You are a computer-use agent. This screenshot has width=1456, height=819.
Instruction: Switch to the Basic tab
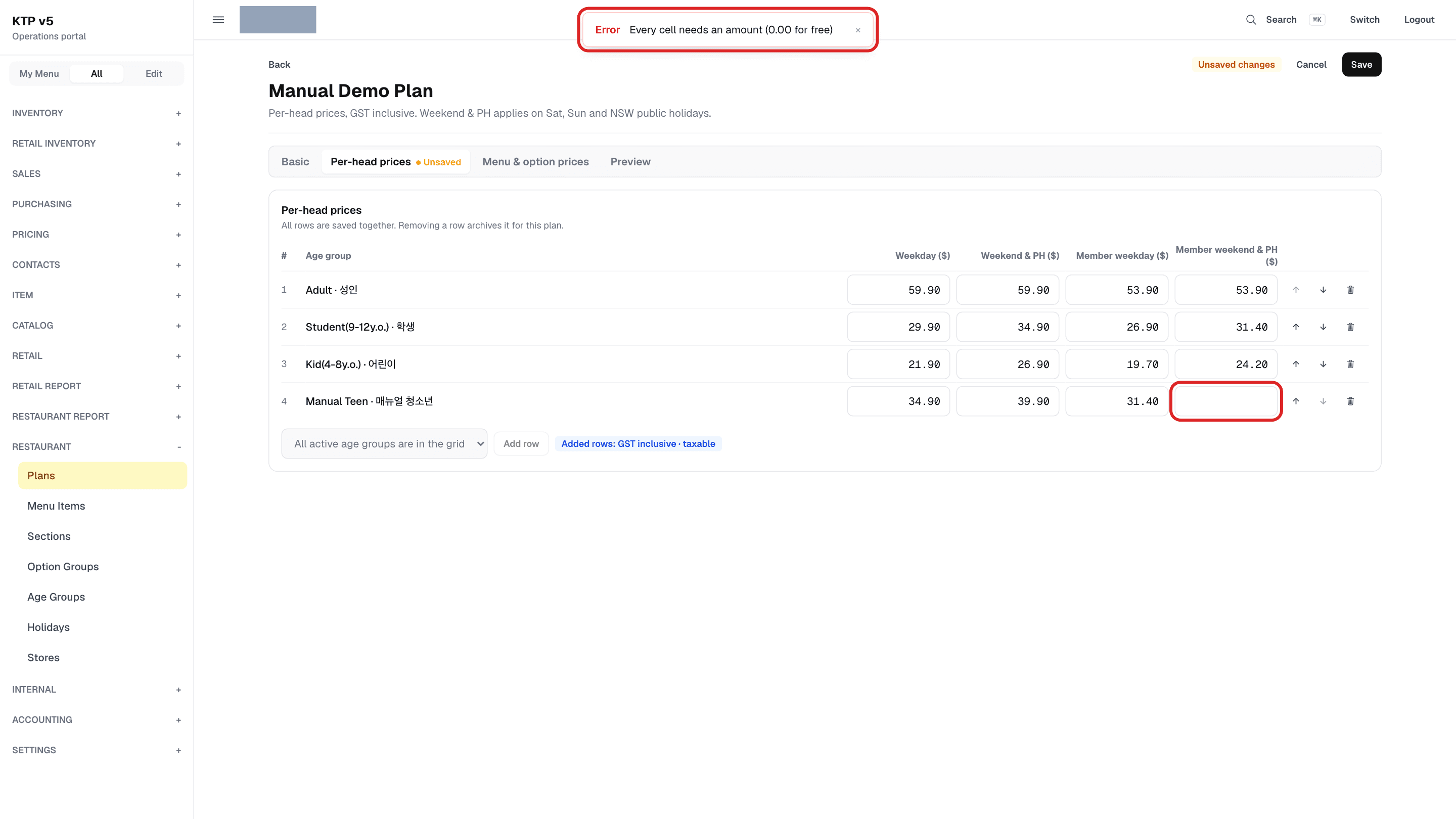tap(295, 162)
